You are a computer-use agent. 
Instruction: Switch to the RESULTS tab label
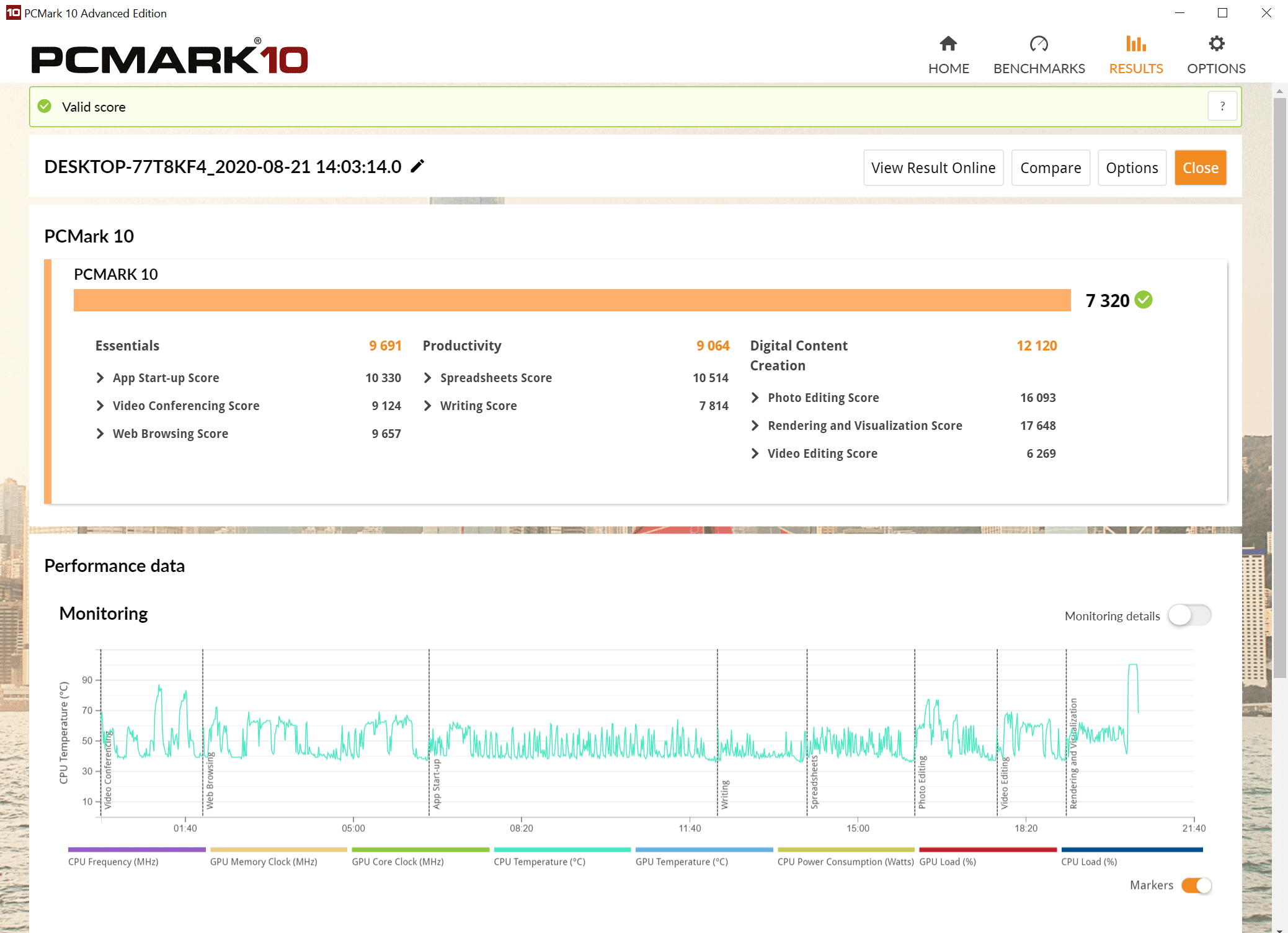point(1135,68)
